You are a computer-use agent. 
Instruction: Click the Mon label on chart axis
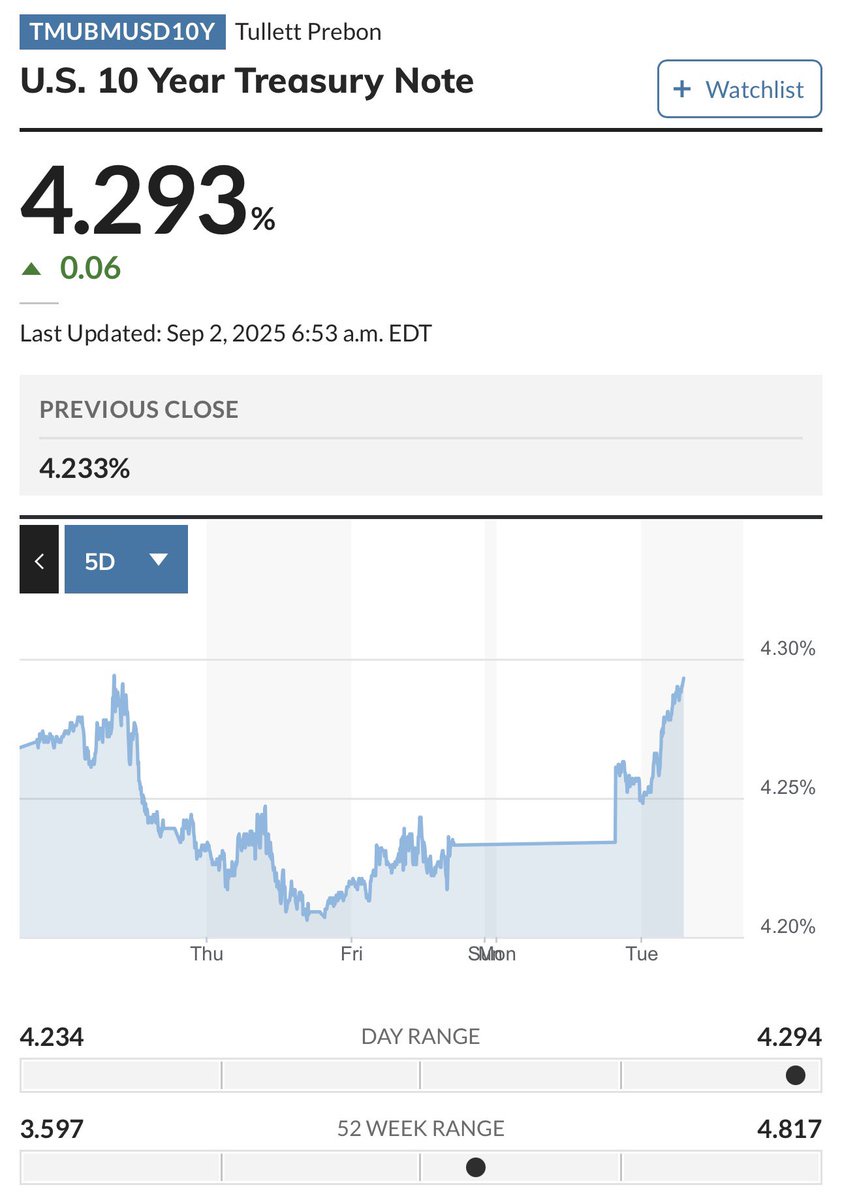coord(498,954)
